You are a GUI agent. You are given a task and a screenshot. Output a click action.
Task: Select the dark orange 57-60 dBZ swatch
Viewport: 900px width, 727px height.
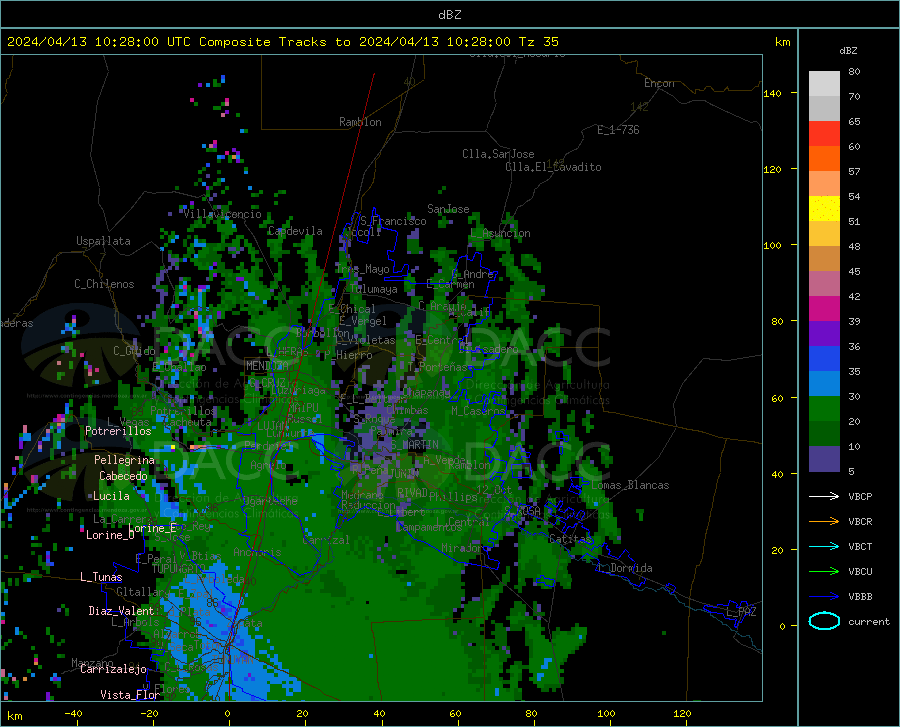(x=824, y=159)
